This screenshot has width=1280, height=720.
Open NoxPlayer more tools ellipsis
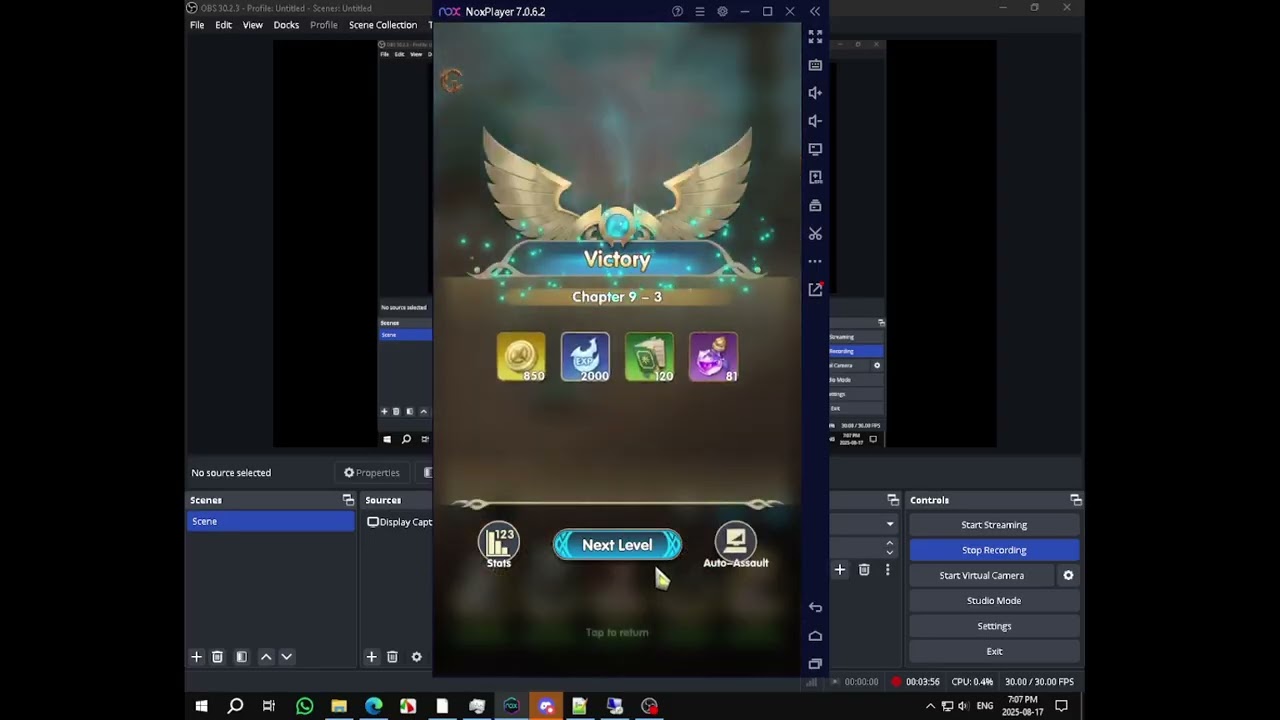pos(815,261)
